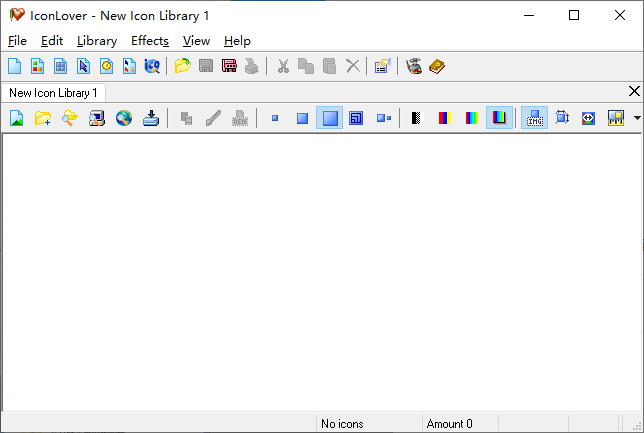Select the nested squares size view
Screen dimensions: 644x433
tap(356, 118)
